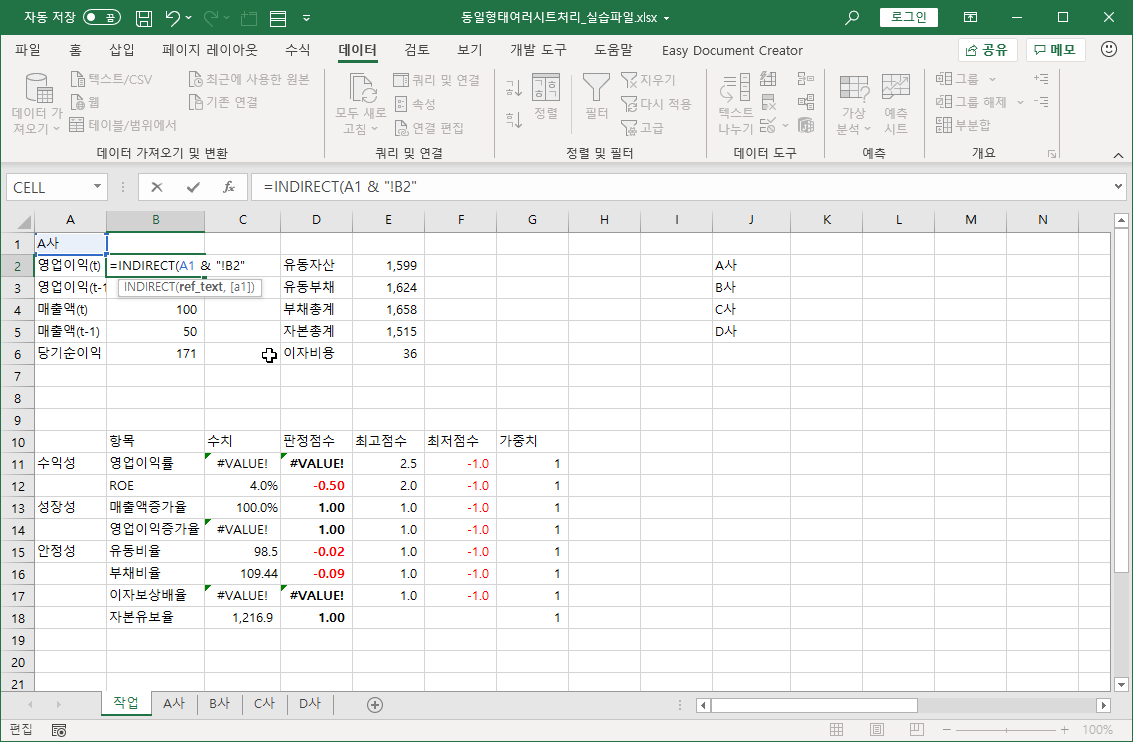The image size is (1133, 742).
Task: Open Customize Quick Access Toolbar dropdown
Action: click(306, 18)
